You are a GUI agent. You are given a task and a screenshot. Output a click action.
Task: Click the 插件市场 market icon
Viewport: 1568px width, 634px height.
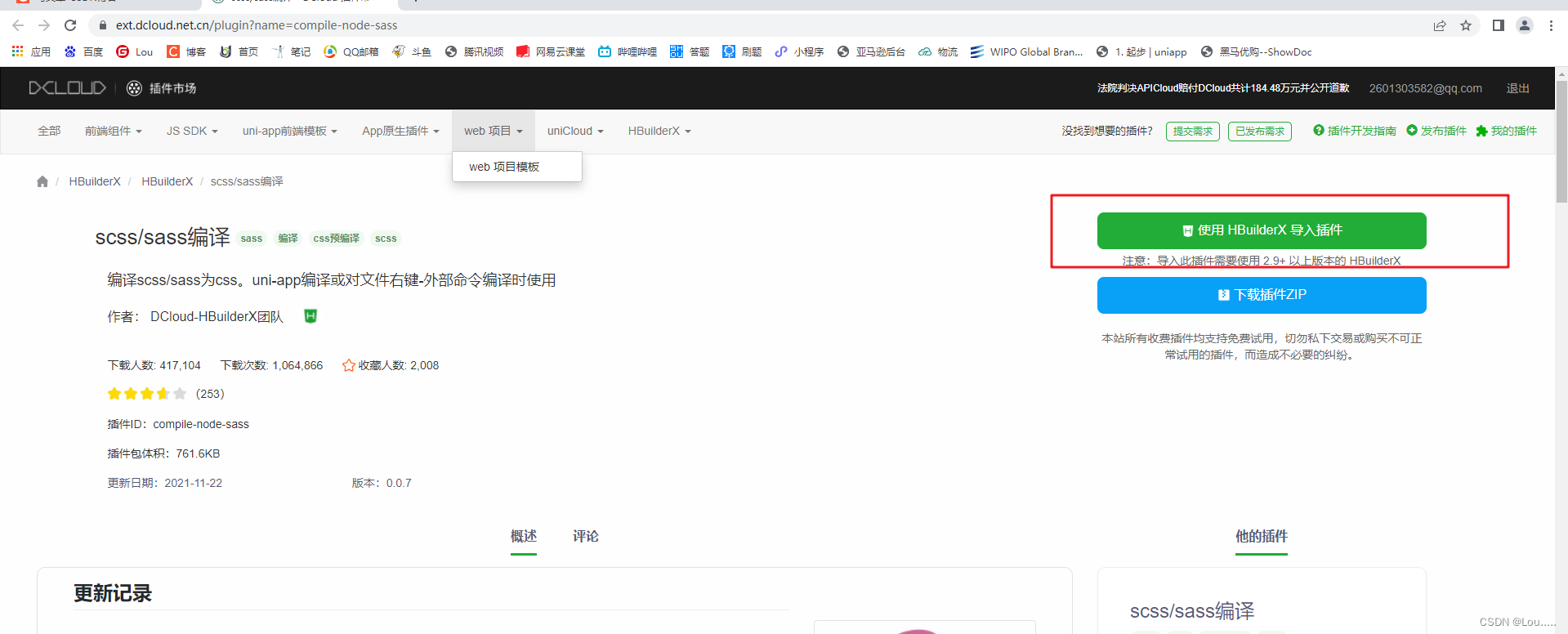[x=135, y=88]
